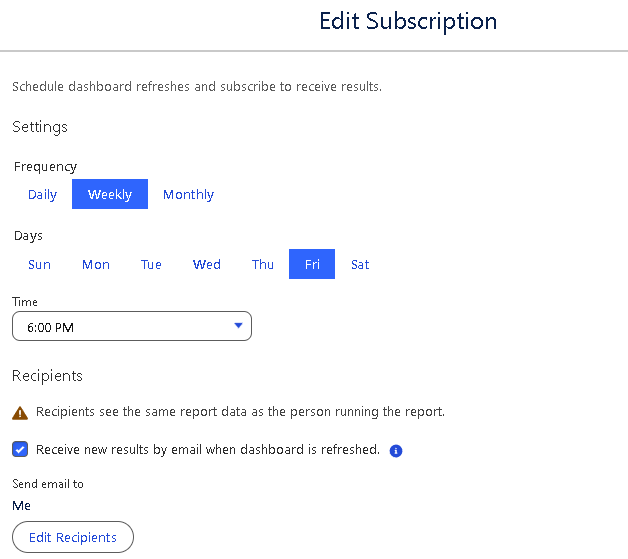Switch frequency to Monthly
The width and height of the screenshot is (628, 559).
[188, 195]
